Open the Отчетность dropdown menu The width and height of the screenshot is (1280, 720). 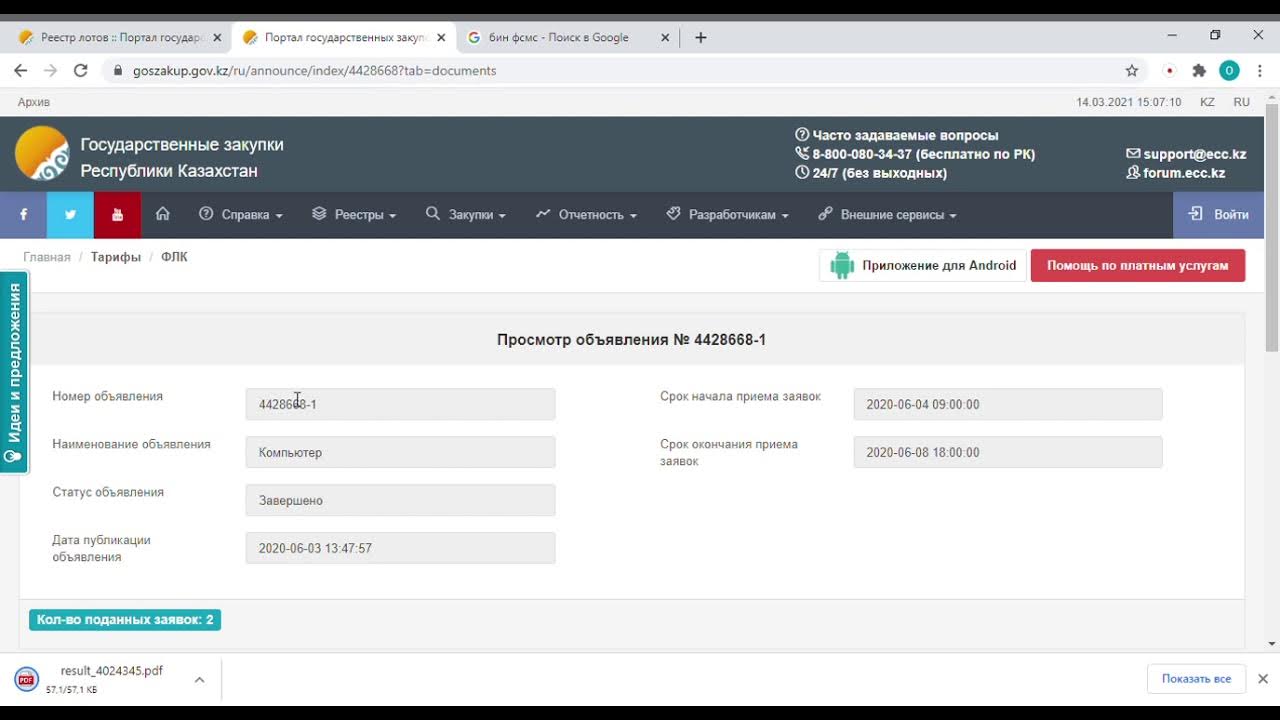(x=586, y=214)
